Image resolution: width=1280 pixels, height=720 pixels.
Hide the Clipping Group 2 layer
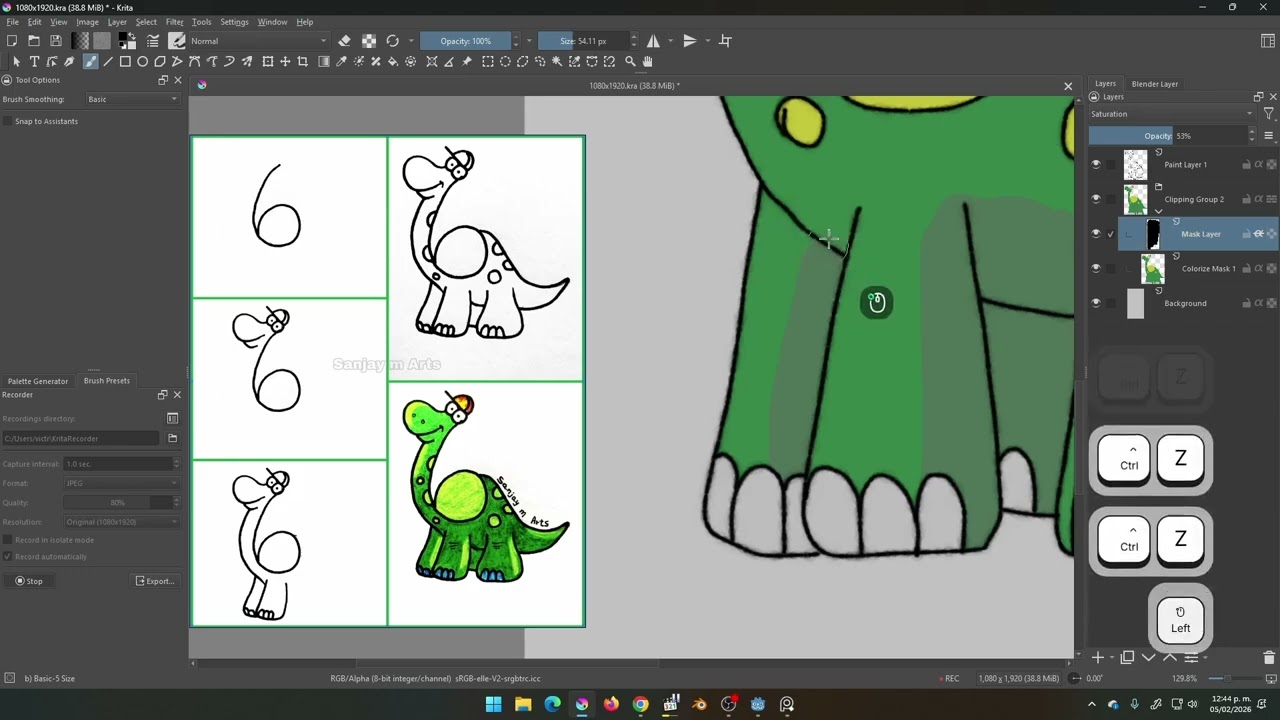point(1096,199)
